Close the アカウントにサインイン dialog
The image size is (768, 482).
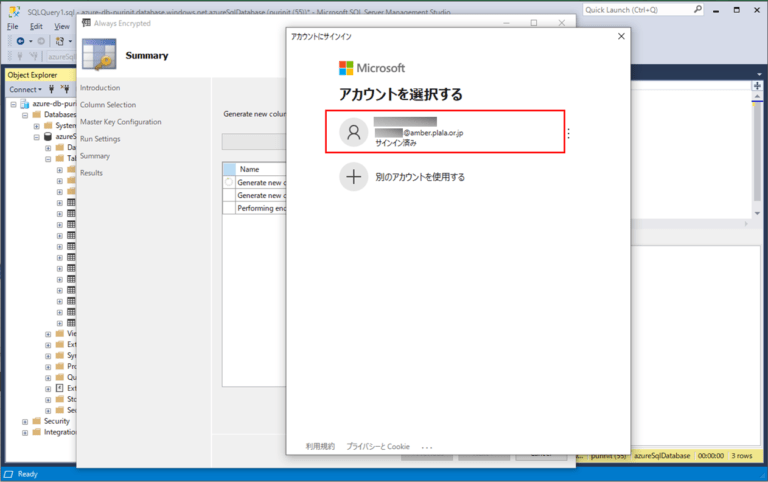(621, 36)
